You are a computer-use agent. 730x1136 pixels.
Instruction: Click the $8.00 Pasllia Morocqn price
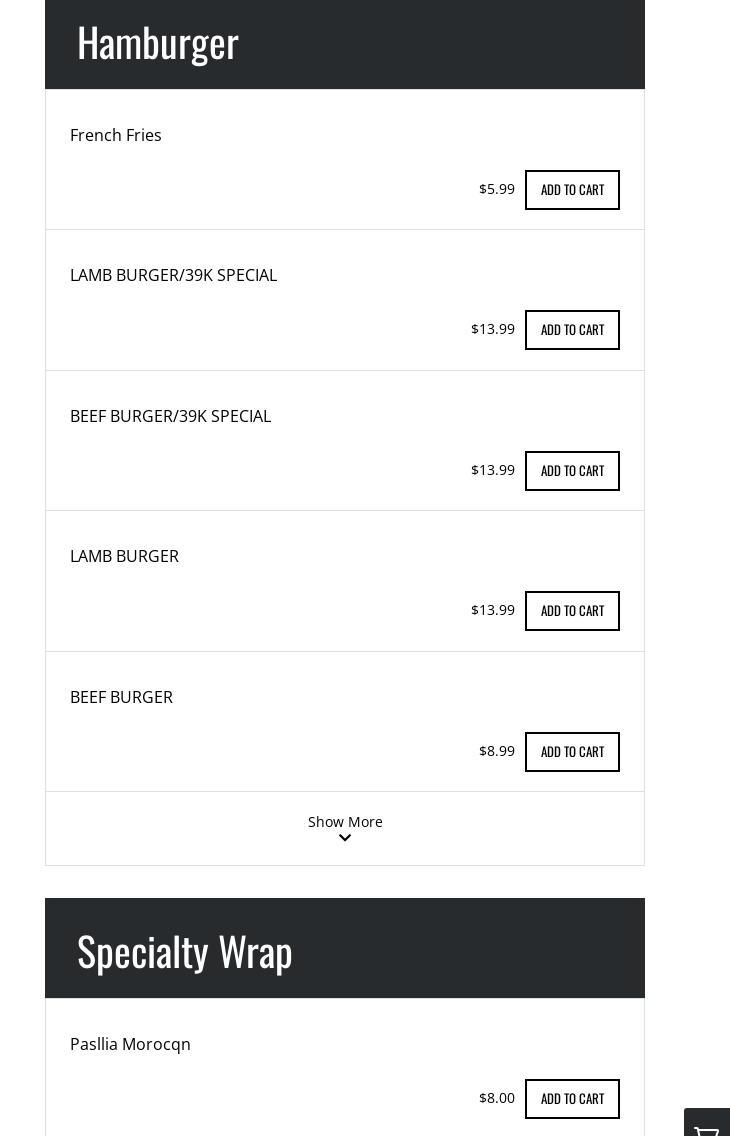[497, 1098]
